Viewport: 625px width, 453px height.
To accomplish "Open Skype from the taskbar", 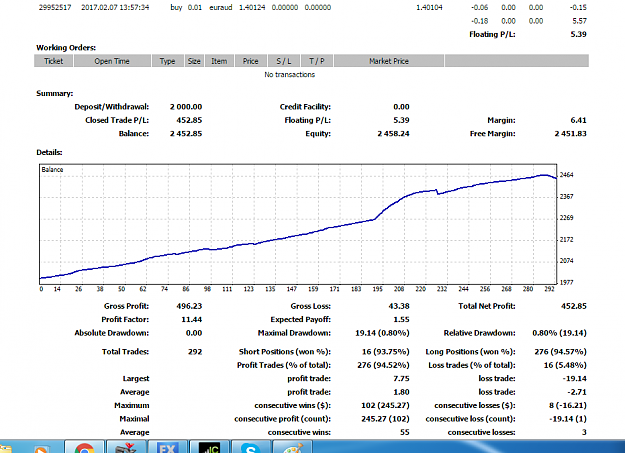I will click(251, 447).
